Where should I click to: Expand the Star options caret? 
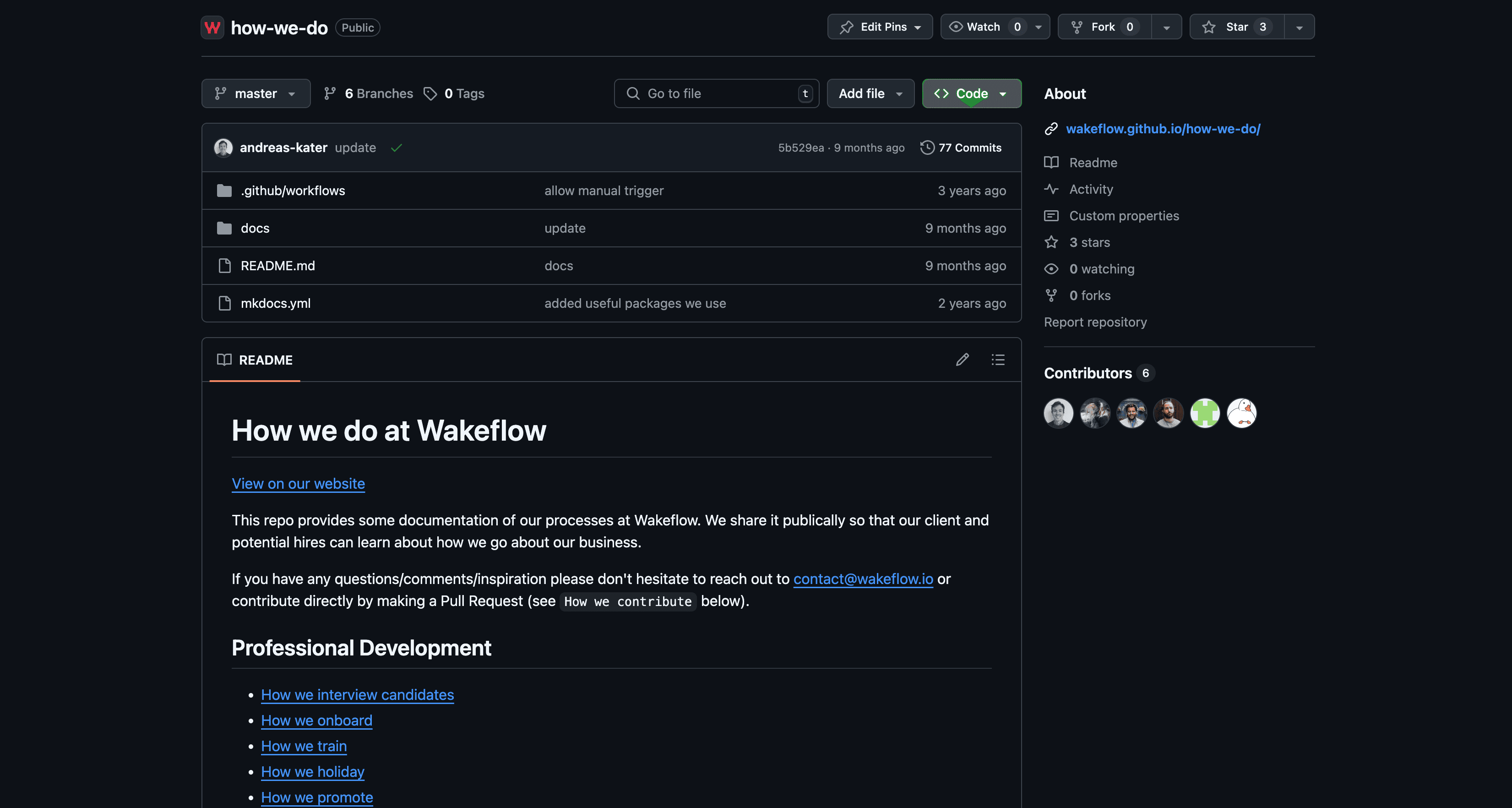click(x=1299, y=27)
